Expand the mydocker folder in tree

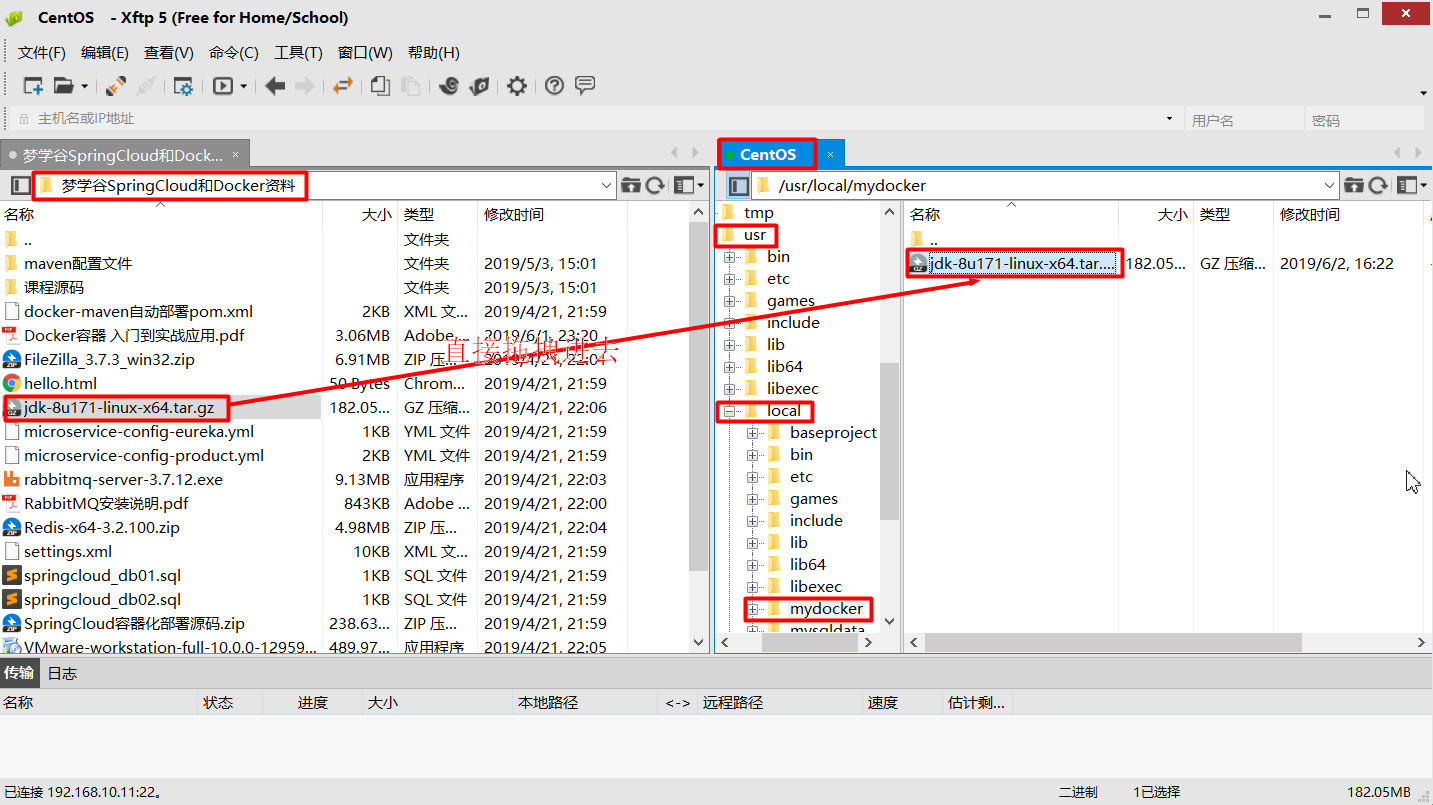click(752, 609)
